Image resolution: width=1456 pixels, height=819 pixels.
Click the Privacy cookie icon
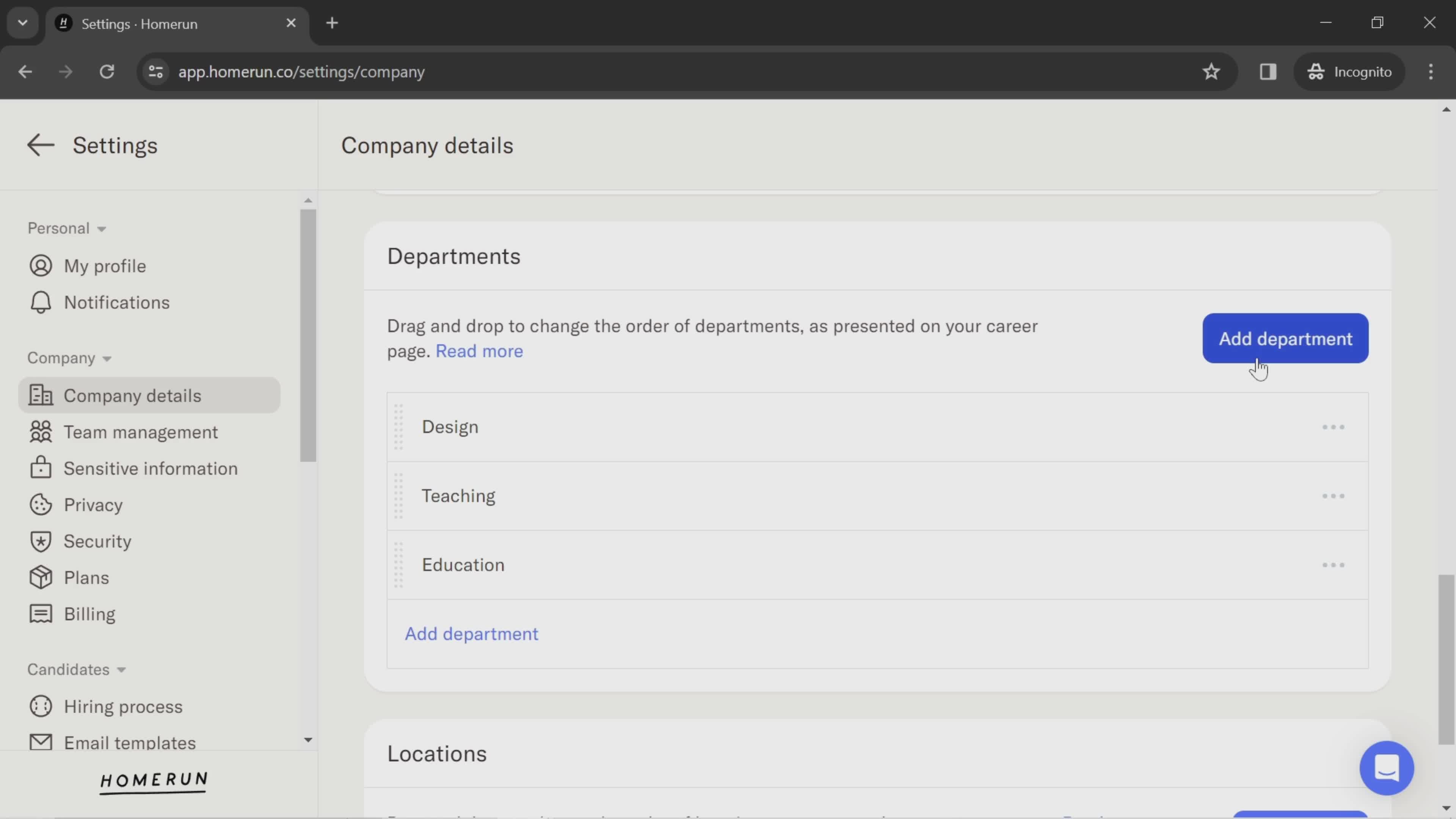41,505
